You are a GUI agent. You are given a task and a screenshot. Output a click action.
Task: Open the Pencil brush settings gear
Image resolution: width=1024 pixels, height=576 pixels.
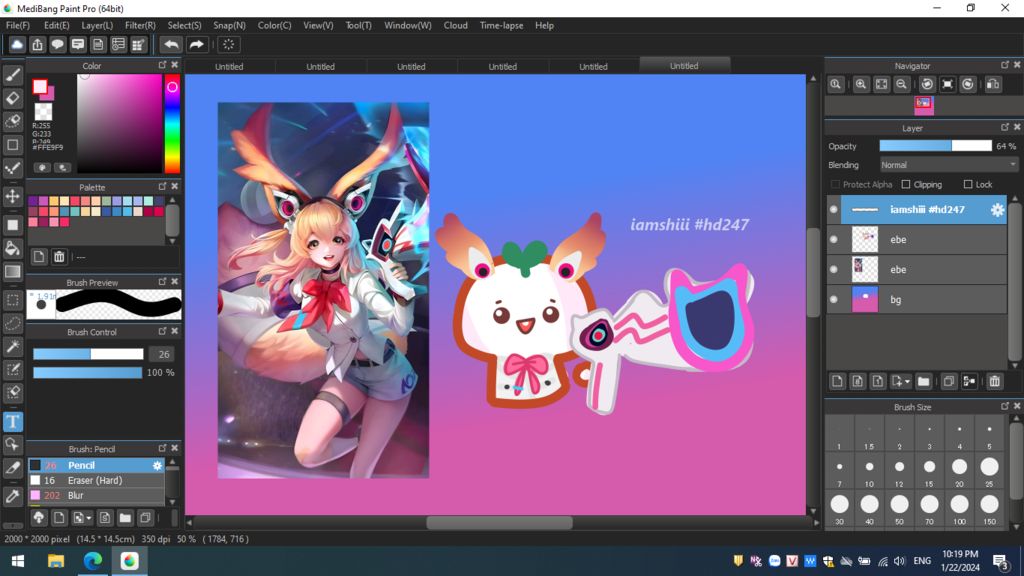(157, 466)
